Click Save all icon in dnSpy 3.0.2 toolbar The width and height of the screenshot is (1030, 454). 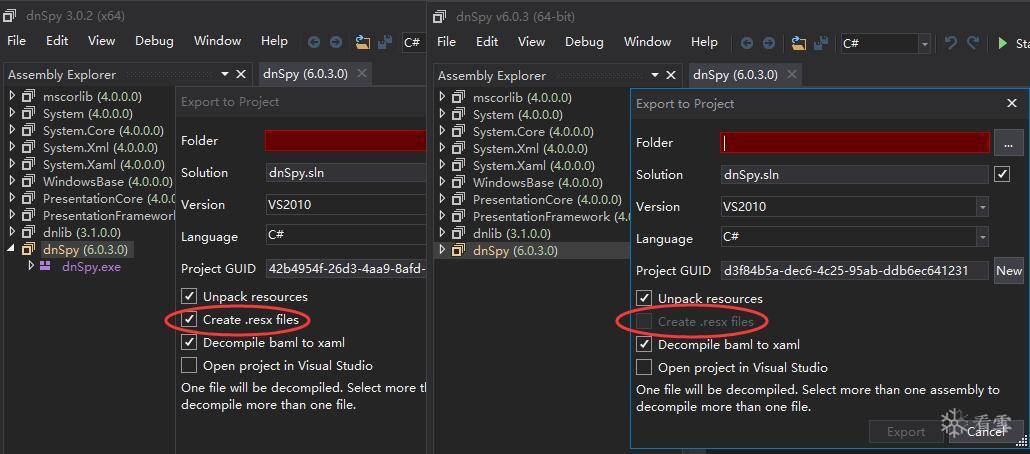(385, 43)
